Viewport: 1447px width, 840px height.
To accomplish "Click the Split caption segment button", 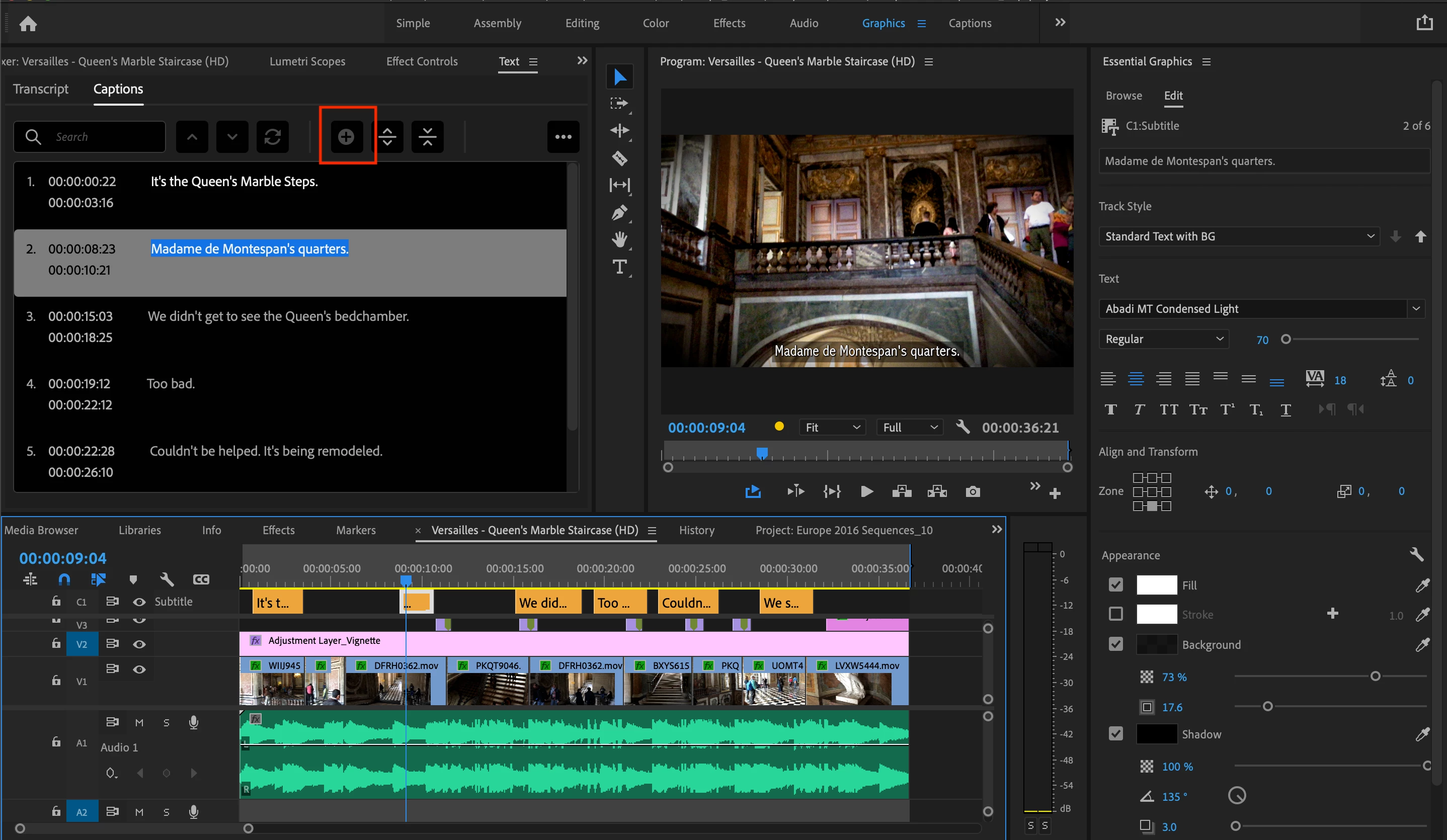I will [387, 137].
